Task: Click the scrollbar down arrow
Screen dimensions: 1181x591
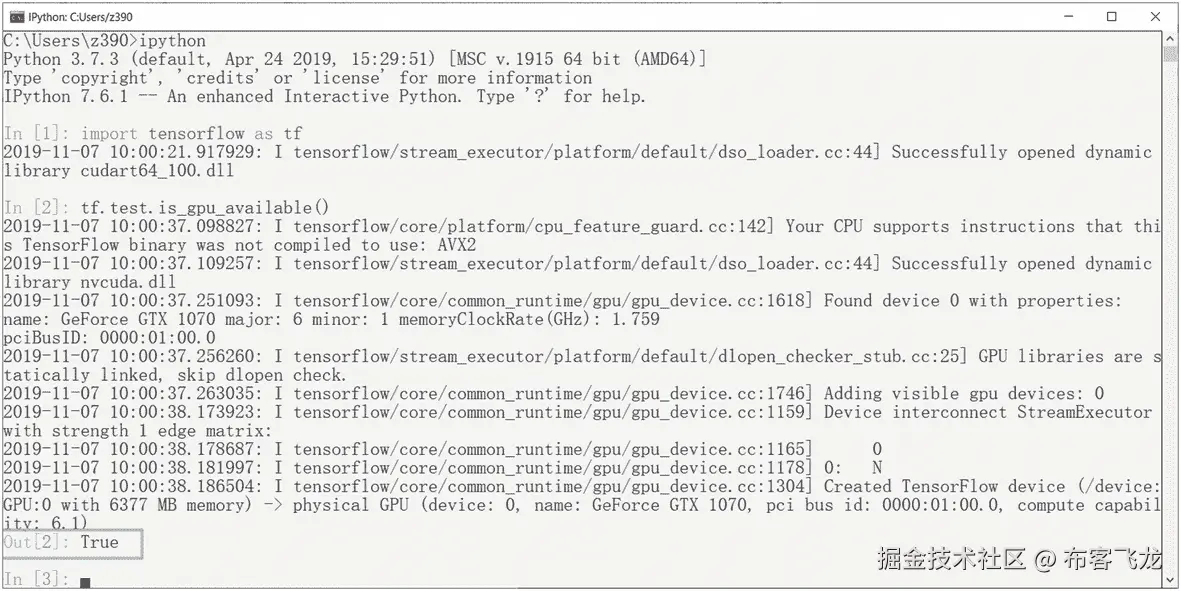Action: [1170, 580]
